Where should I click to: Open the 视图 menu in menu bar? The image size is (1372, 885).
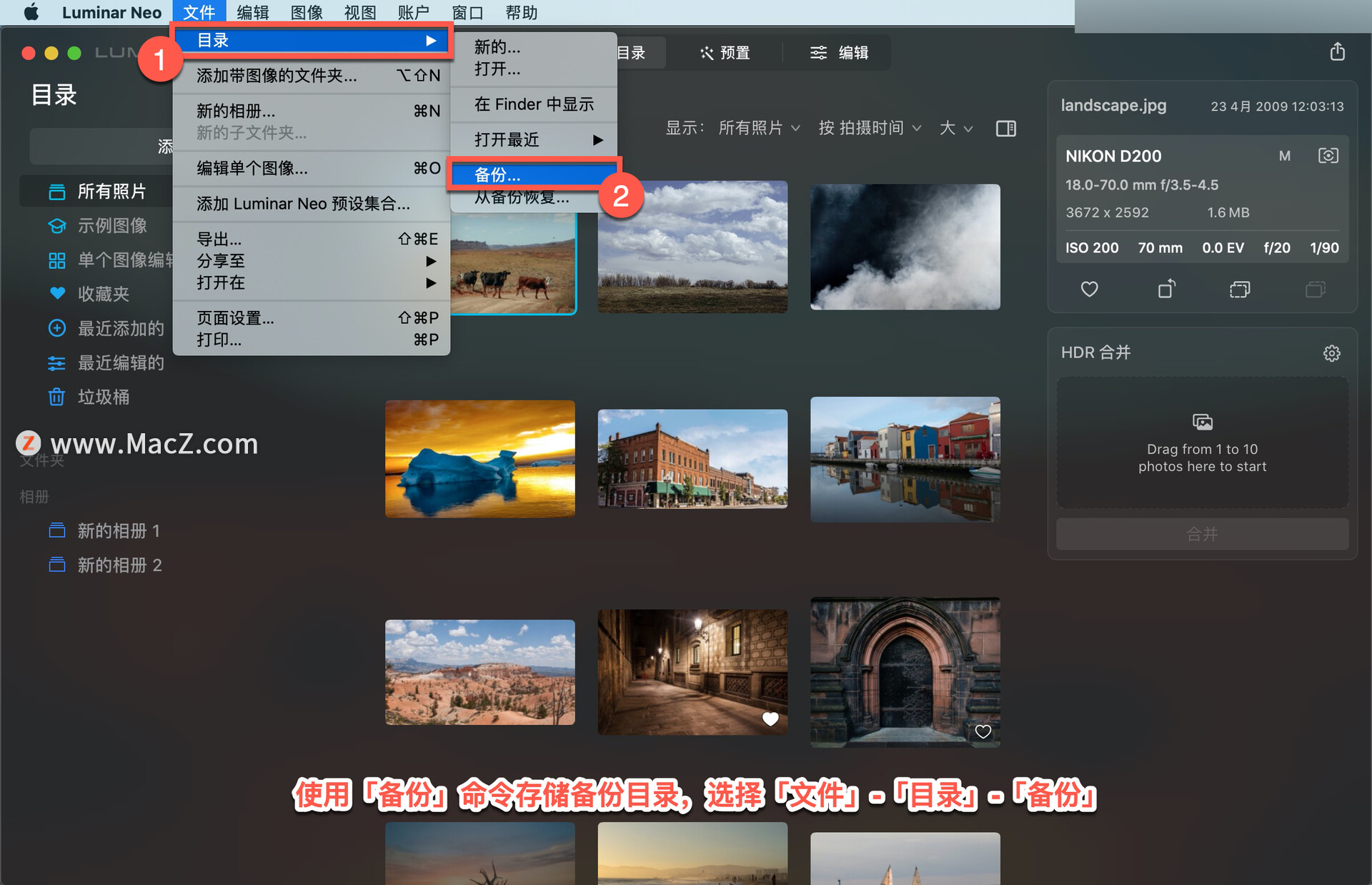click(x=360, y=12)
